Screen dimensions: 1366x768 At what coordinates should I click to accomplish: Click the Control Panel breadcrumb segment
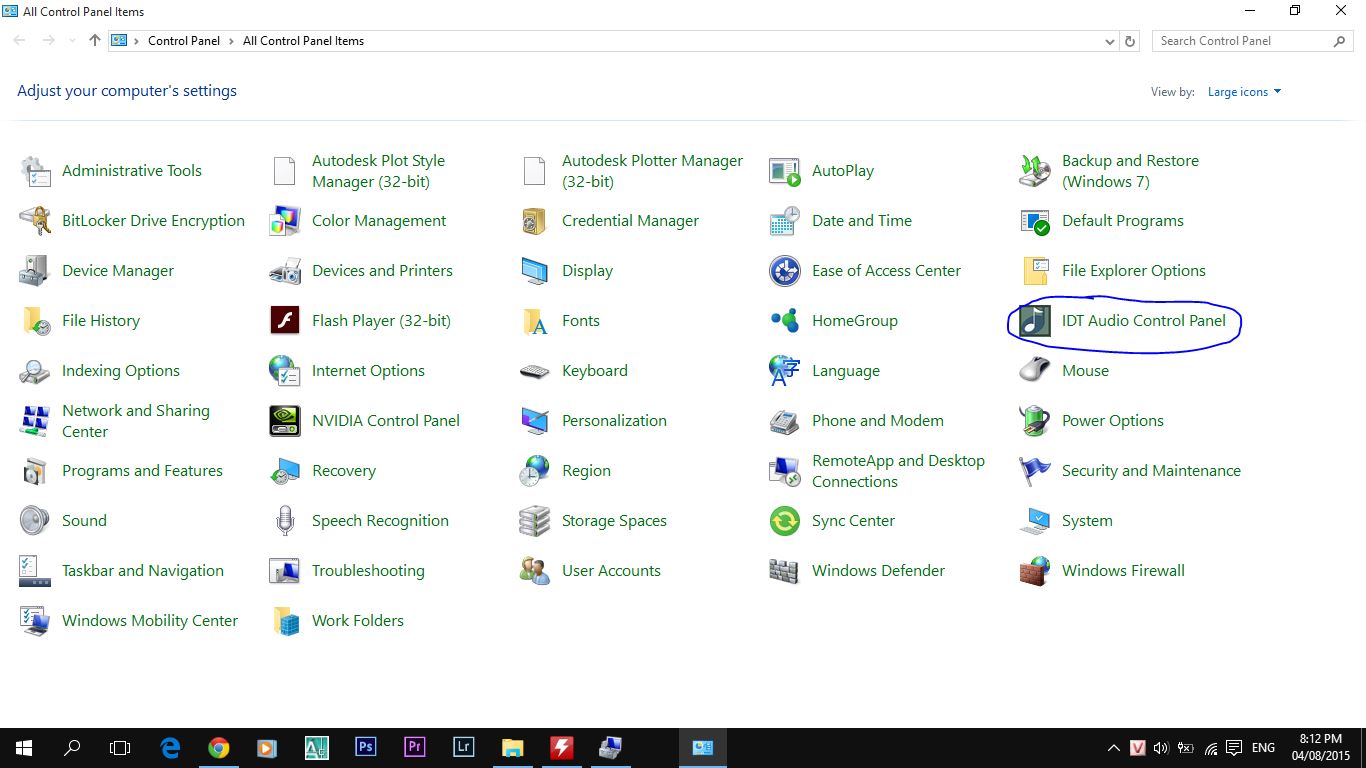coord(183,41)
